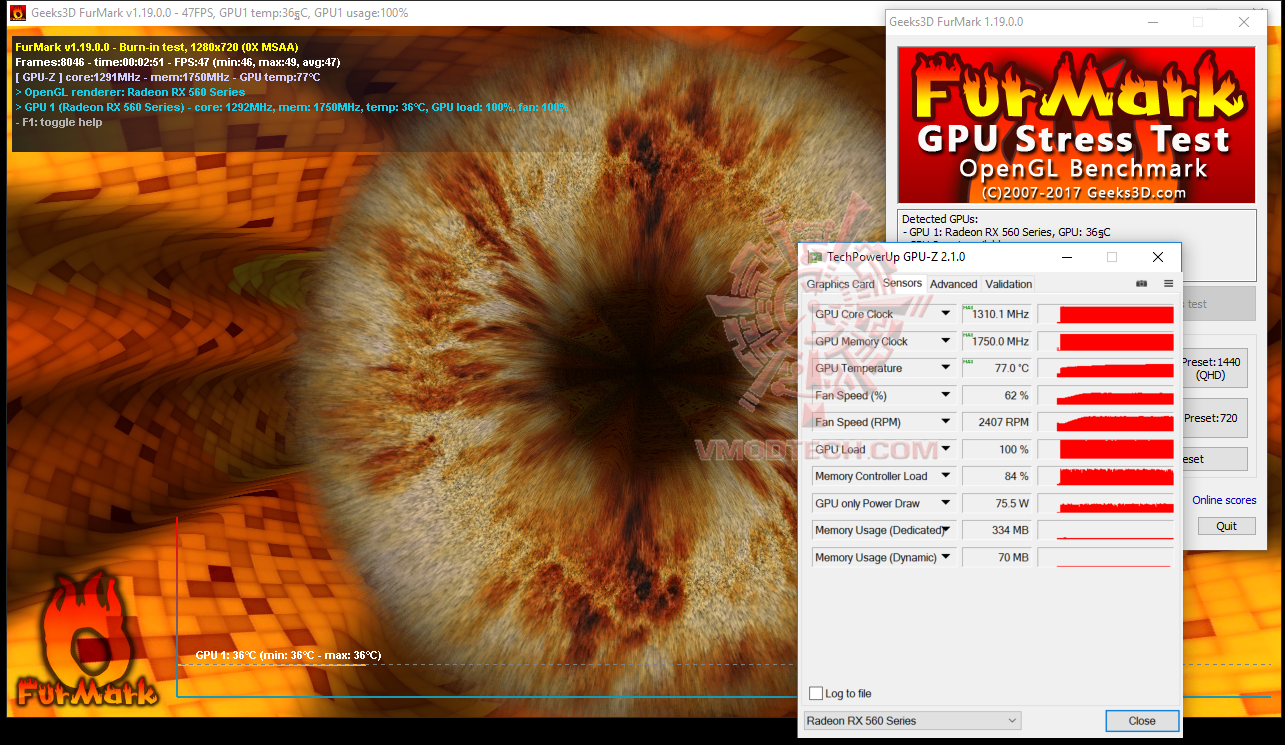
Task: Click the Frames:8046 overlay statistics line
Action: coord(178,62)
